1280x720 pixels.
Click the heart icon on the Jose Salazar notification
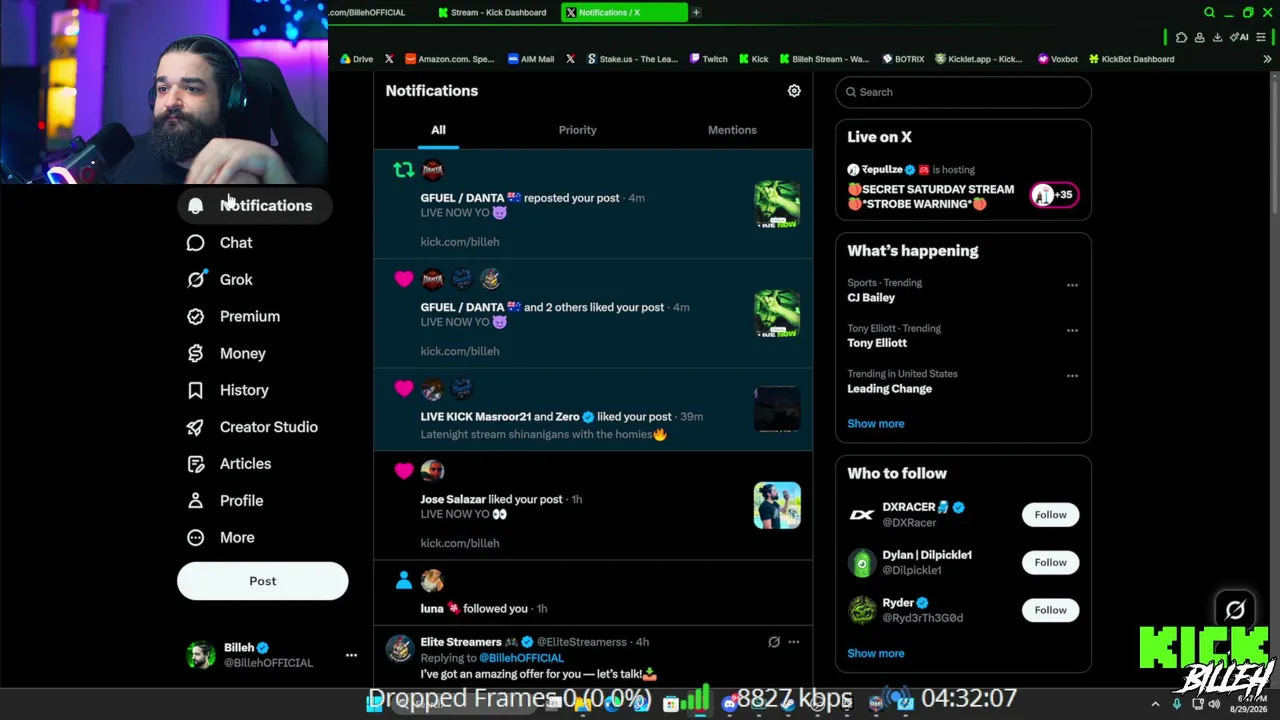click(x=403, y=471)
